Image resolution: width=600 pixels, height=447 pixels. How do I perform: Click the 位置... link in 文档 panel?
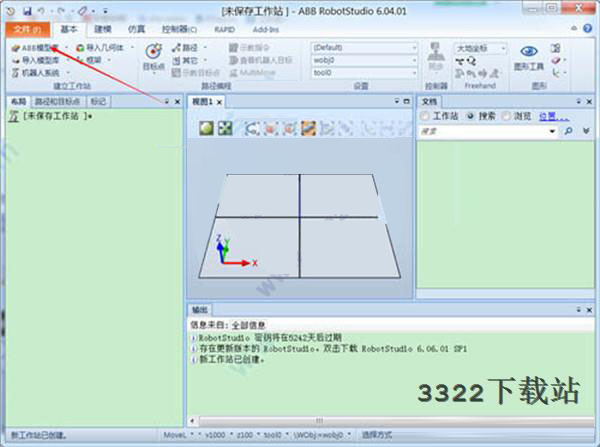(x=554, y=116)
